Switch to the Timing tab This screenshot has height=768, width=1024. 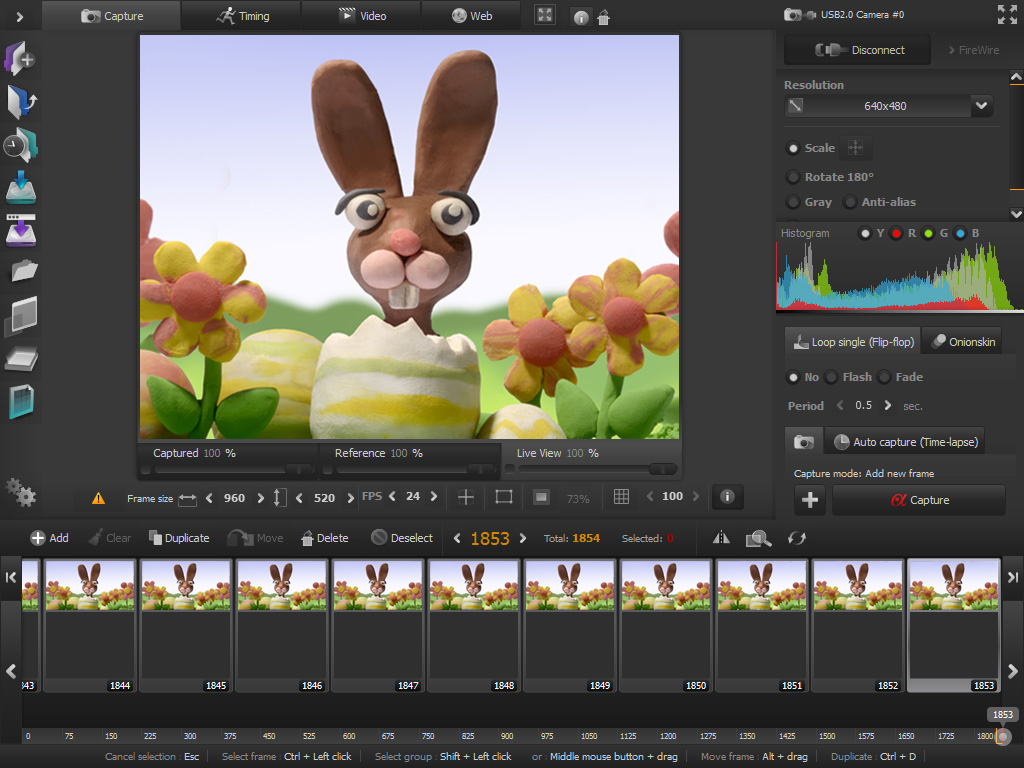click(241, 16)
